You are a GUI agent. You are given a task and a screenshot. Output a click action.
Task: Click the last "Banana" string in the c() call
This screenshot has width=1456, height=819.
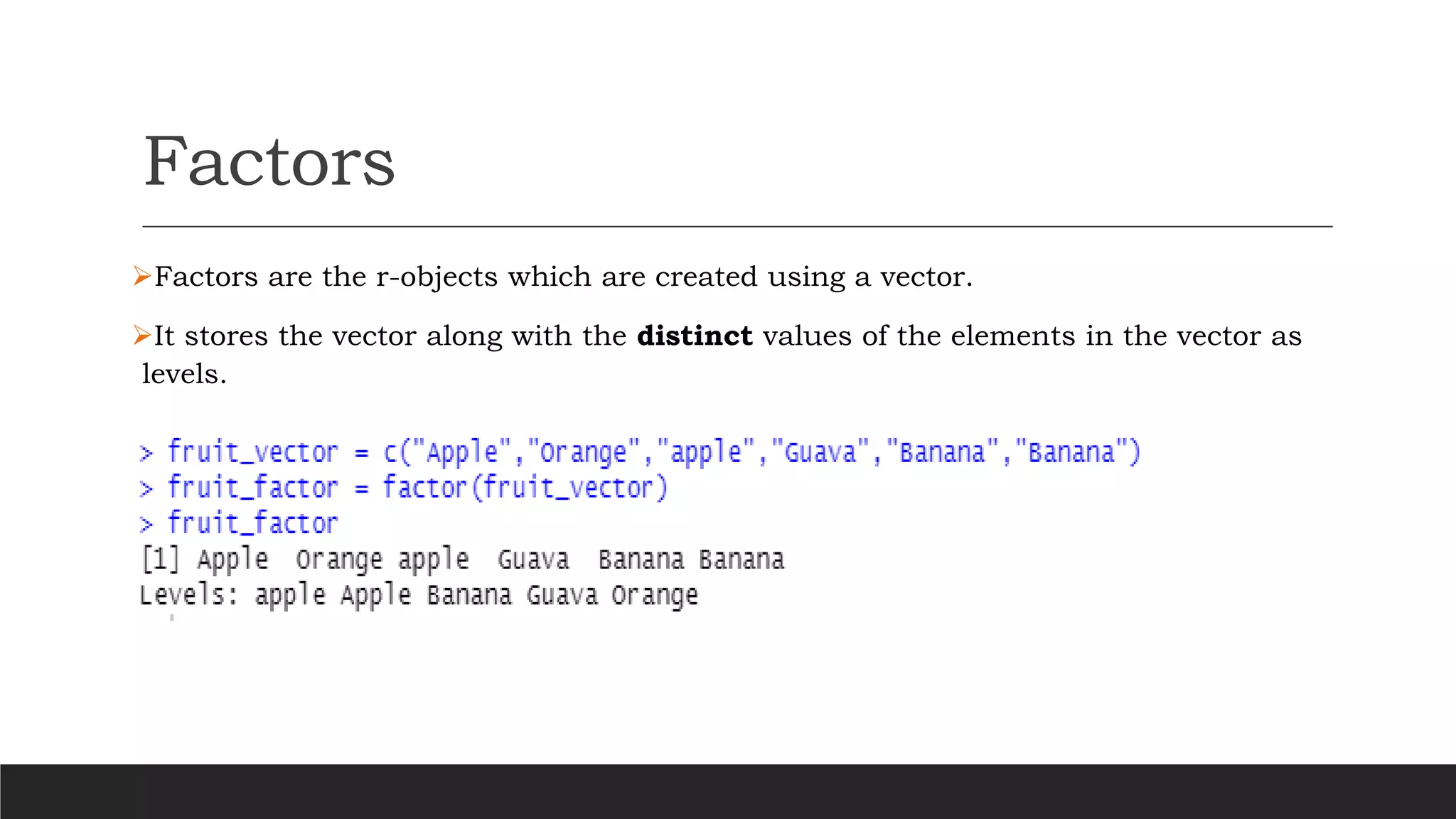pos(1072,452)
